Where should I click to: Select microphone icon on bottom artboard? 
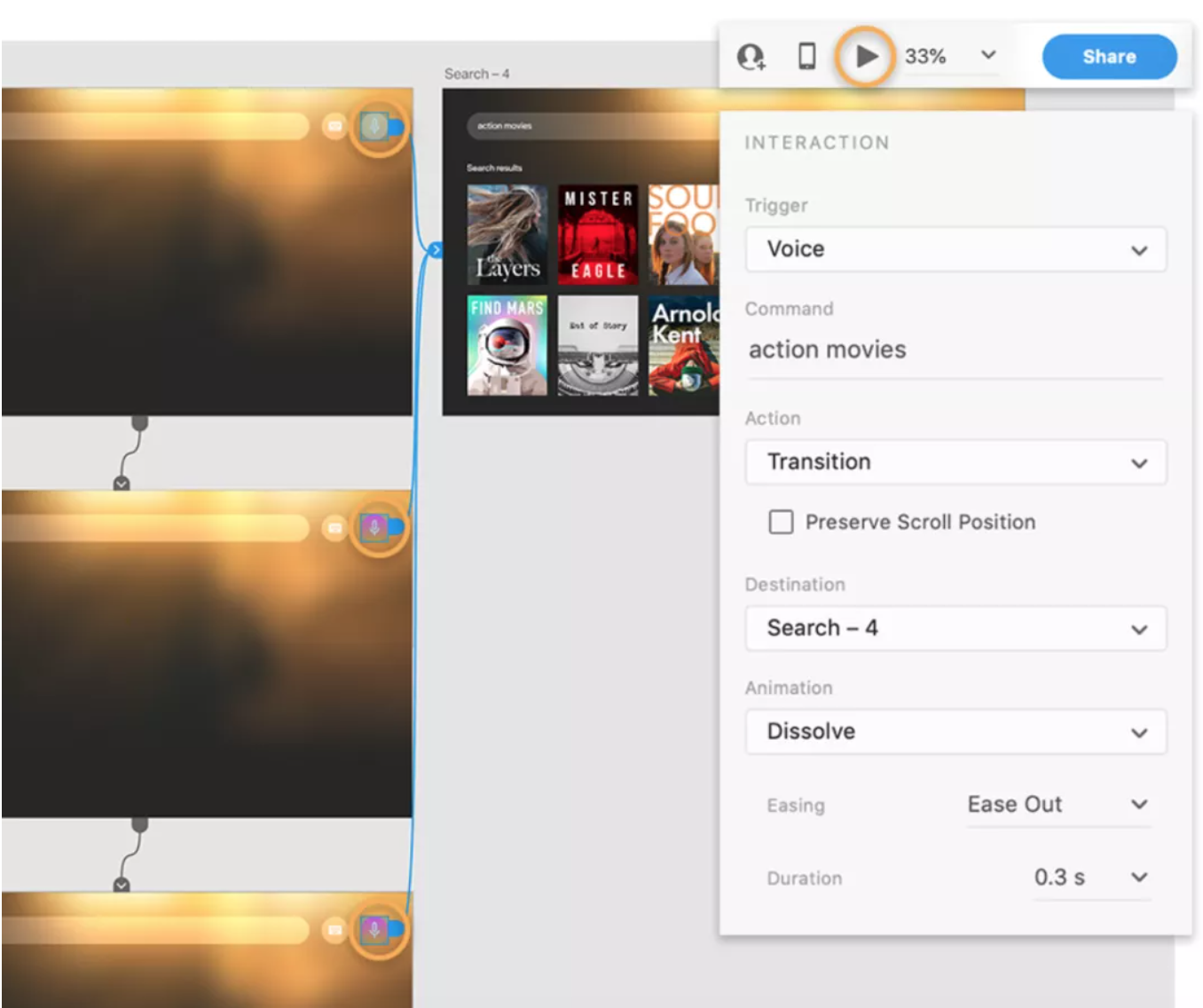[374, 929]
